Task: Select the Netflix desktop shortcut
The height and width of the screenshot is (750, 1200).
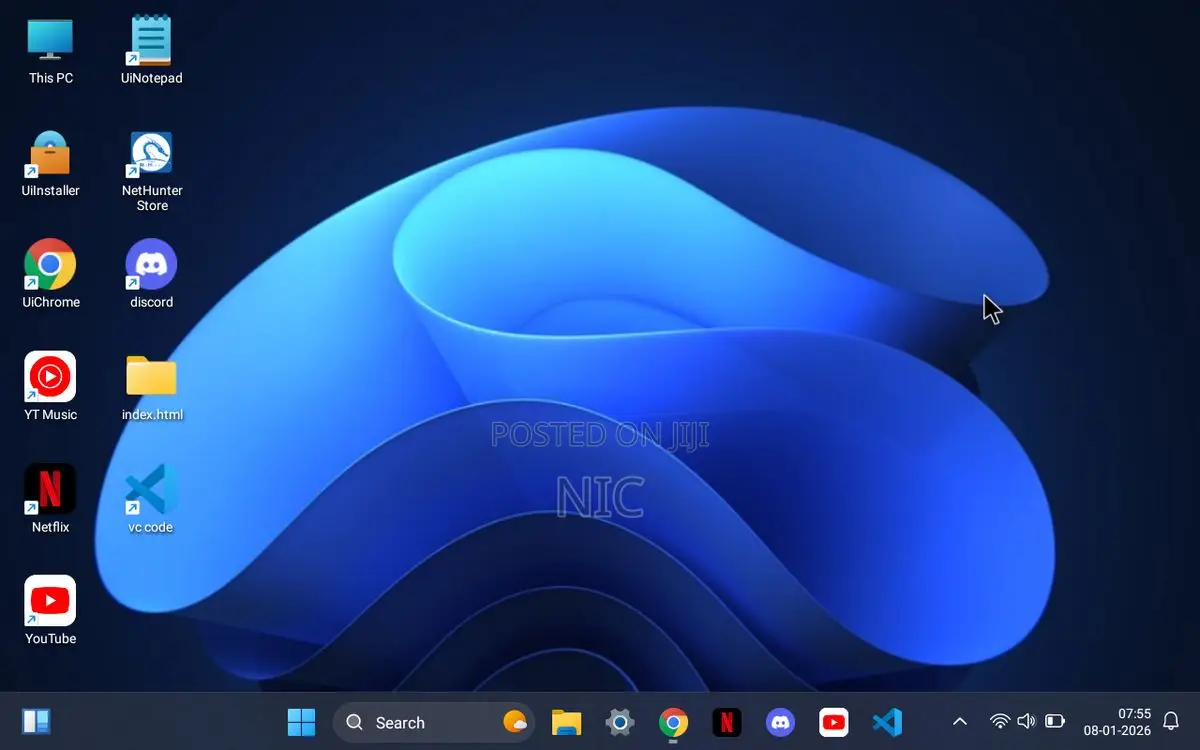Action: point(50,498)
